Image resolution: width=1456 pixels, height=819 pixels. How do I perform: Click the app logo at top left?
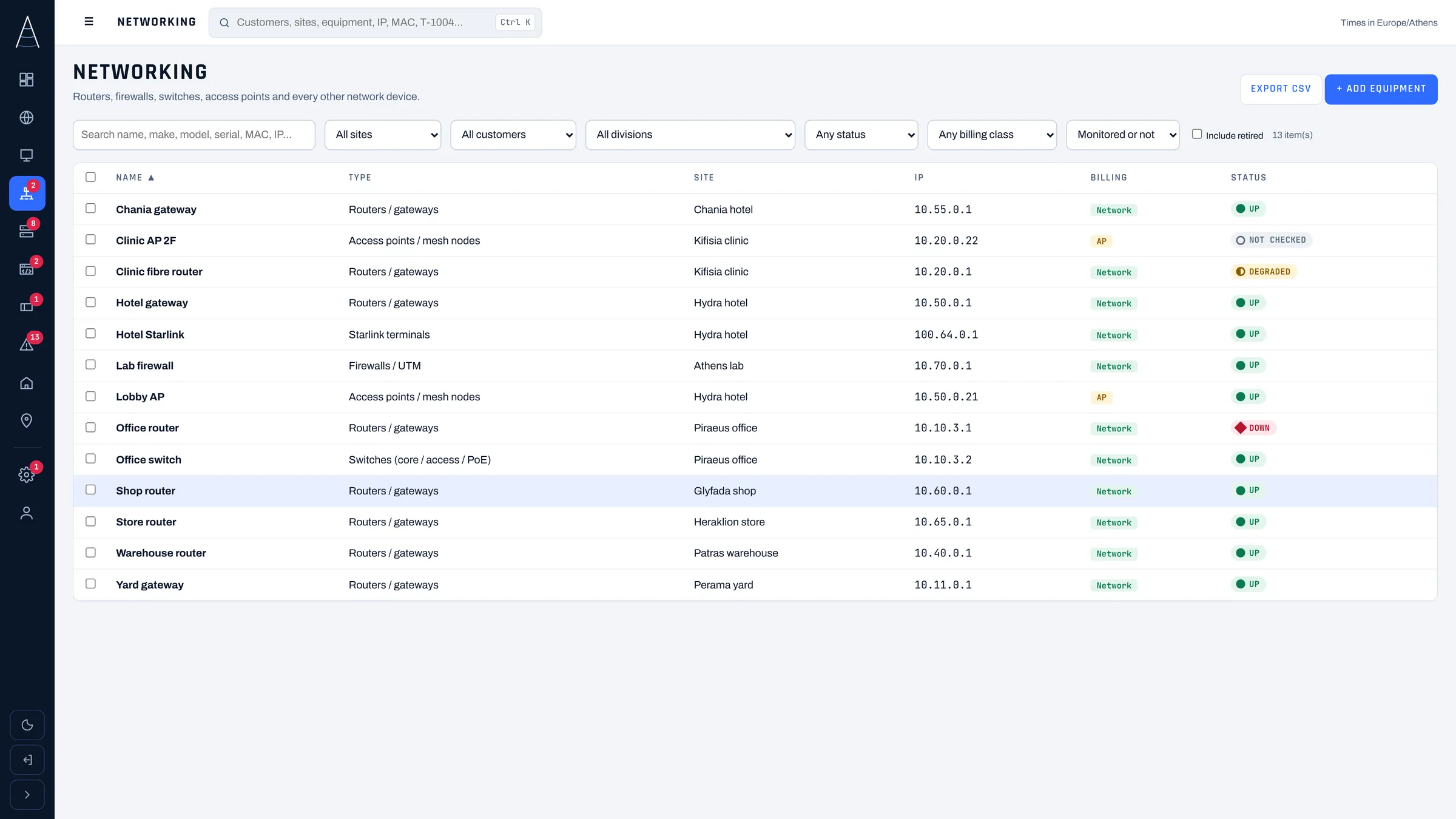(27, 32)
